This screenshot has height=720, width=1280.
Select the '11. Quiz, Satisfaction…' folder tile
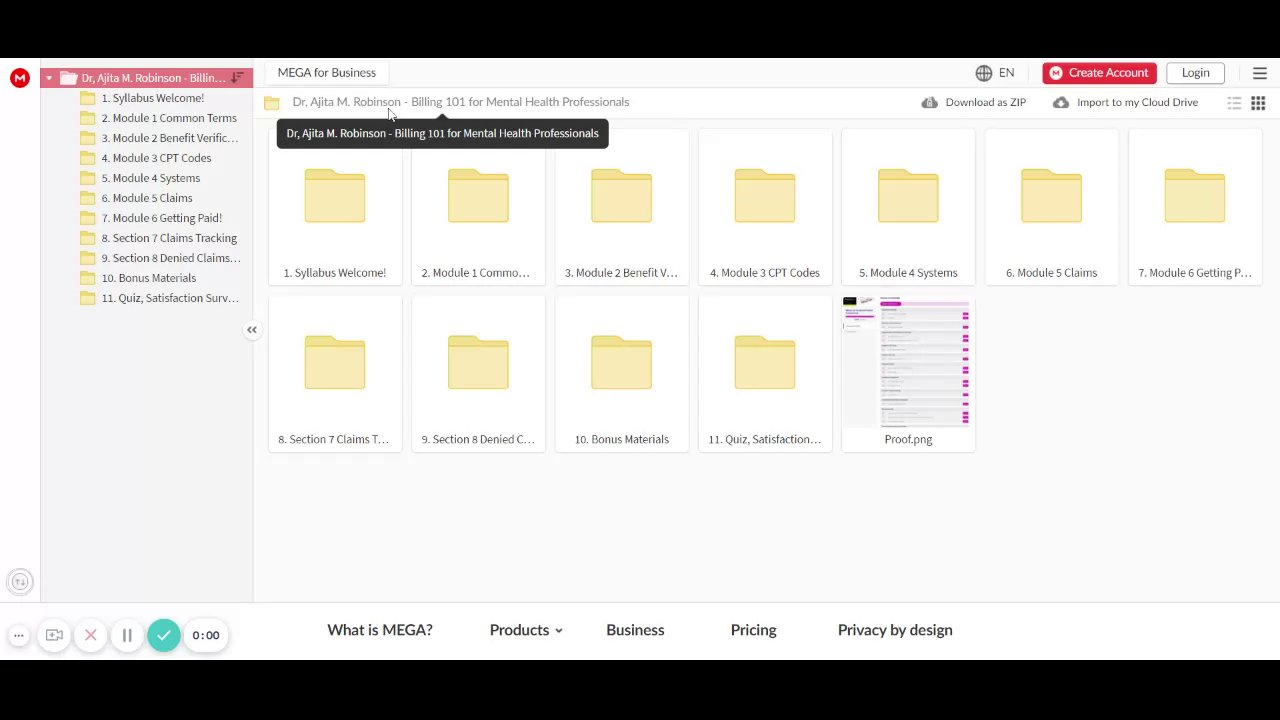[x=765, y=373]
